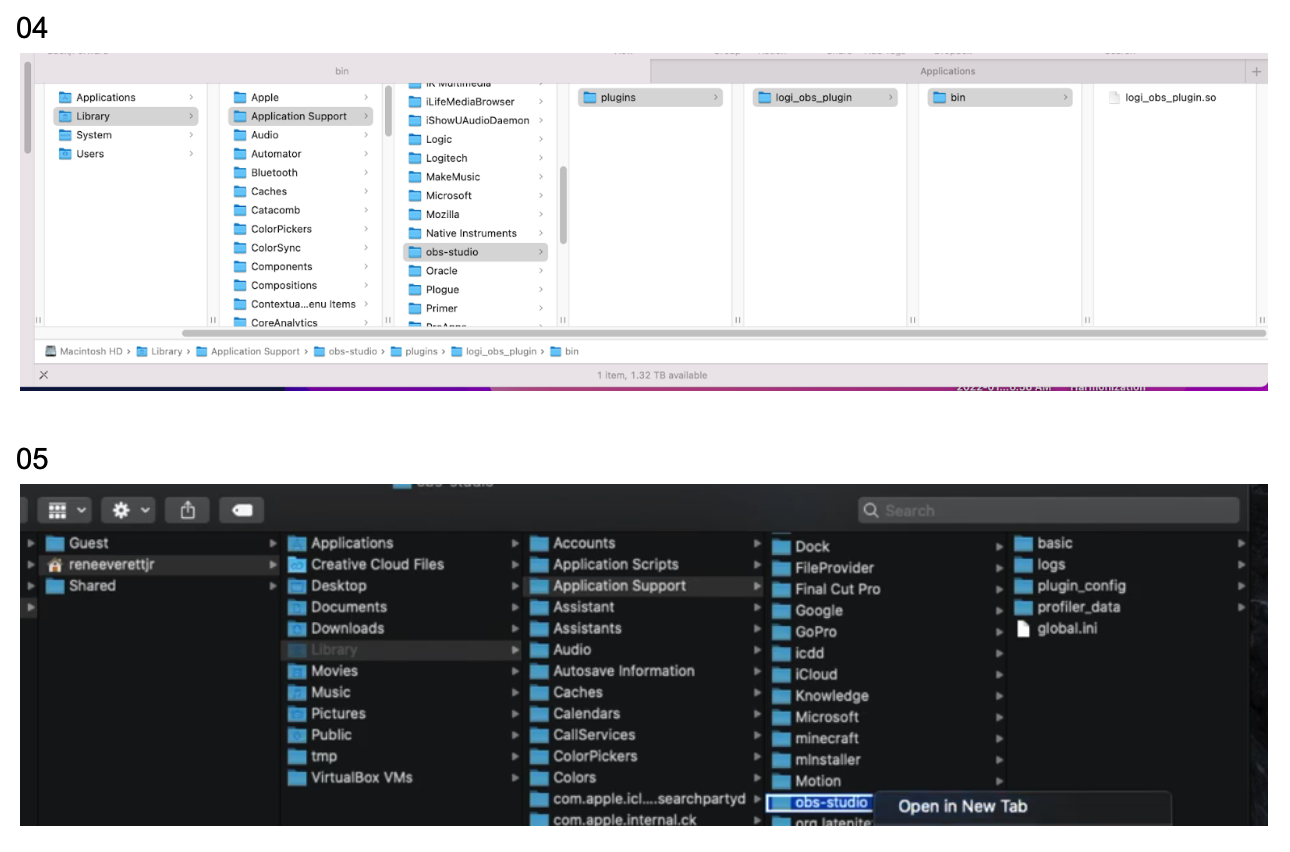The height and width of the screenshot is (852, 1290).
Task: Switch to the bin tab in light Finder
Action: point(342,71)
